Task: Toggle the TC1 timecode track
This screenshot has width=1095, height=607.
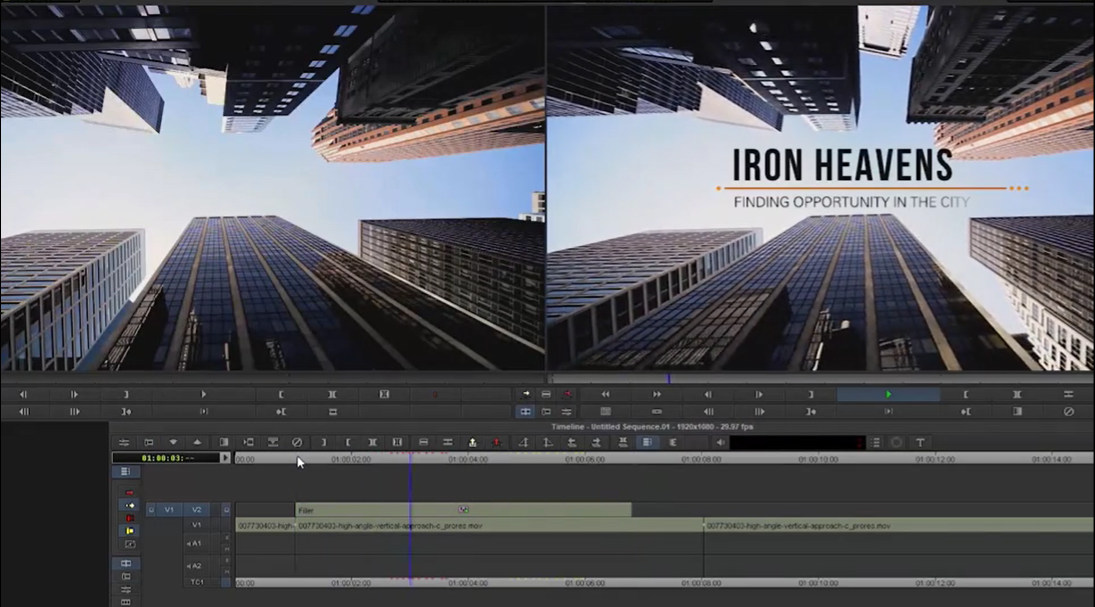Action: tap(197, 581)
